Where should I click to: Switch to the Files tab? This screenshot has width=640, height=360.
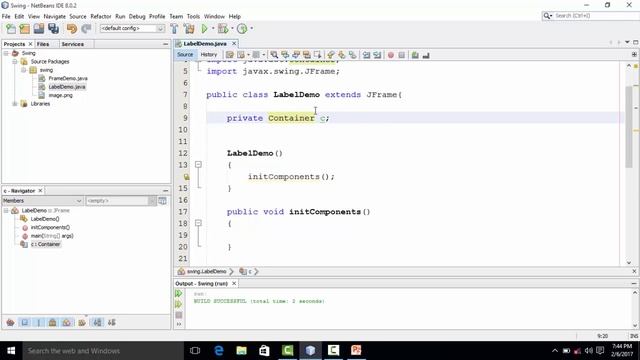point(43,44)
